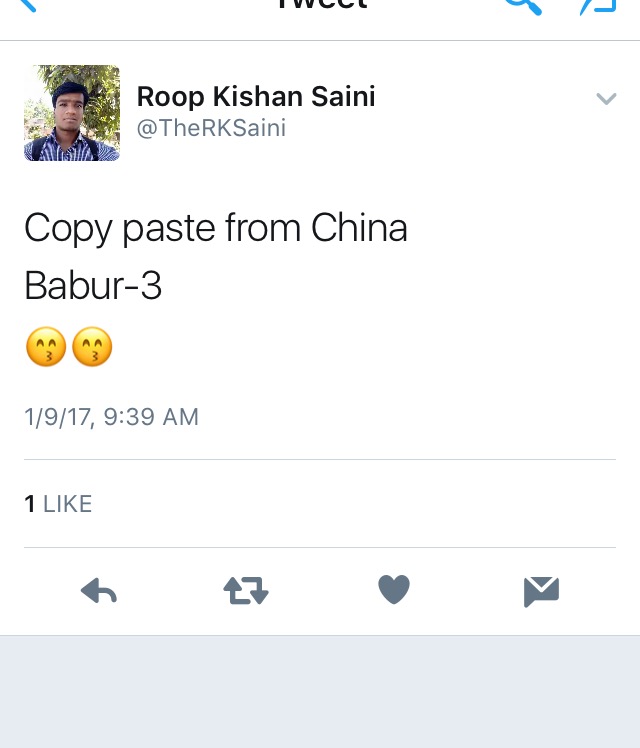
Task: View who liked via 1 LIKE
Action: coord(58,504)
